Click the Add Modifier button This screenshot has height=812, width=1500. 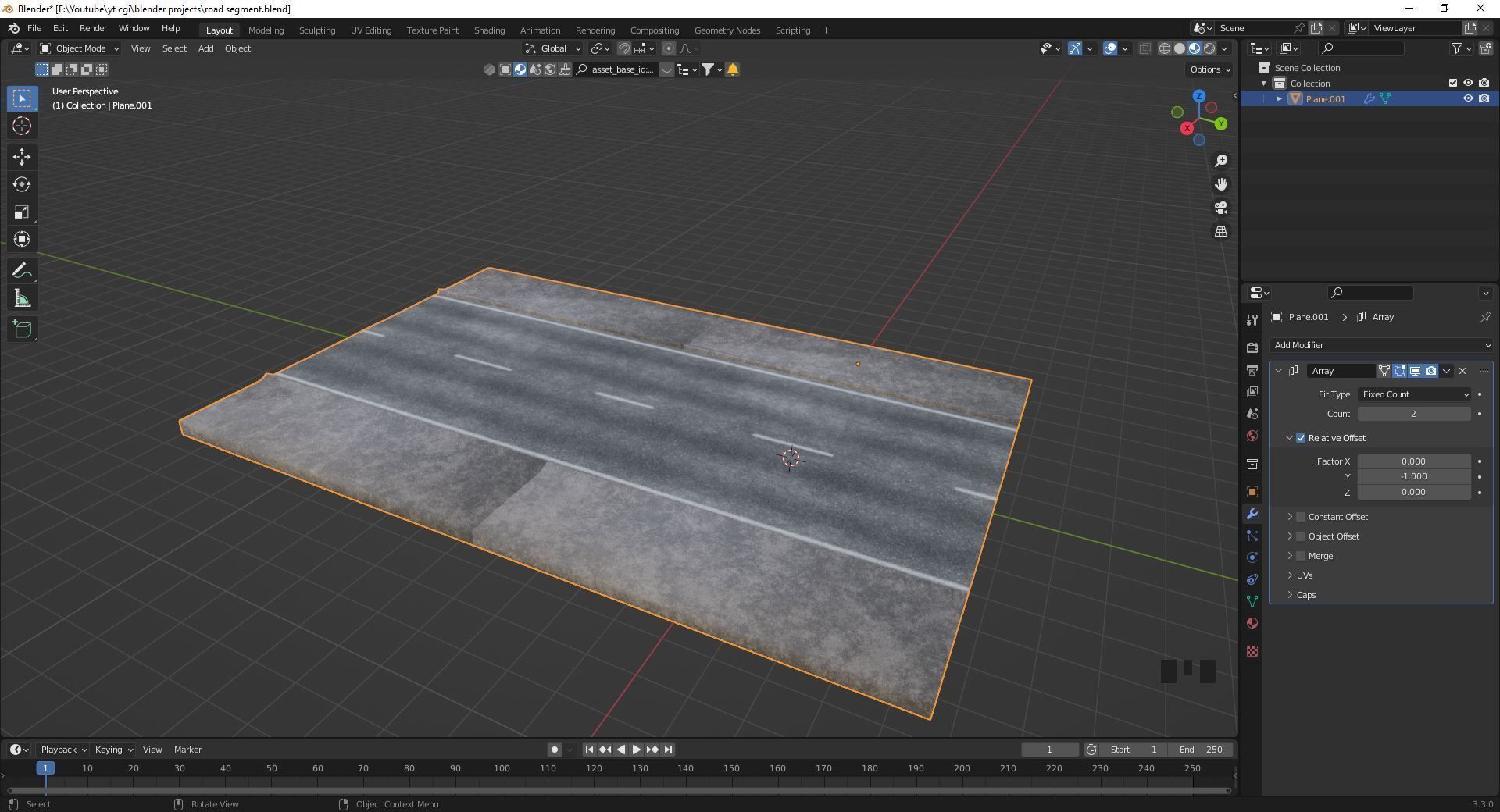coord(1380,344)
